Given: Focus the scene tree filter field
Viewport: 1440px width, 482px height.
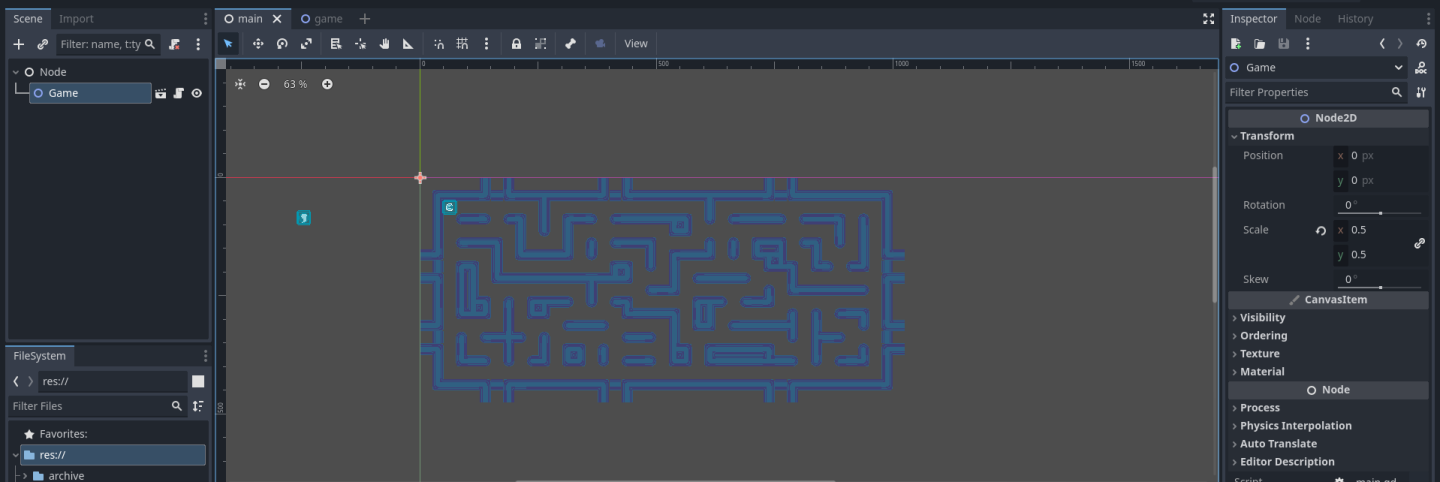Looking at the screenshot, I should (x=107, y=44).
